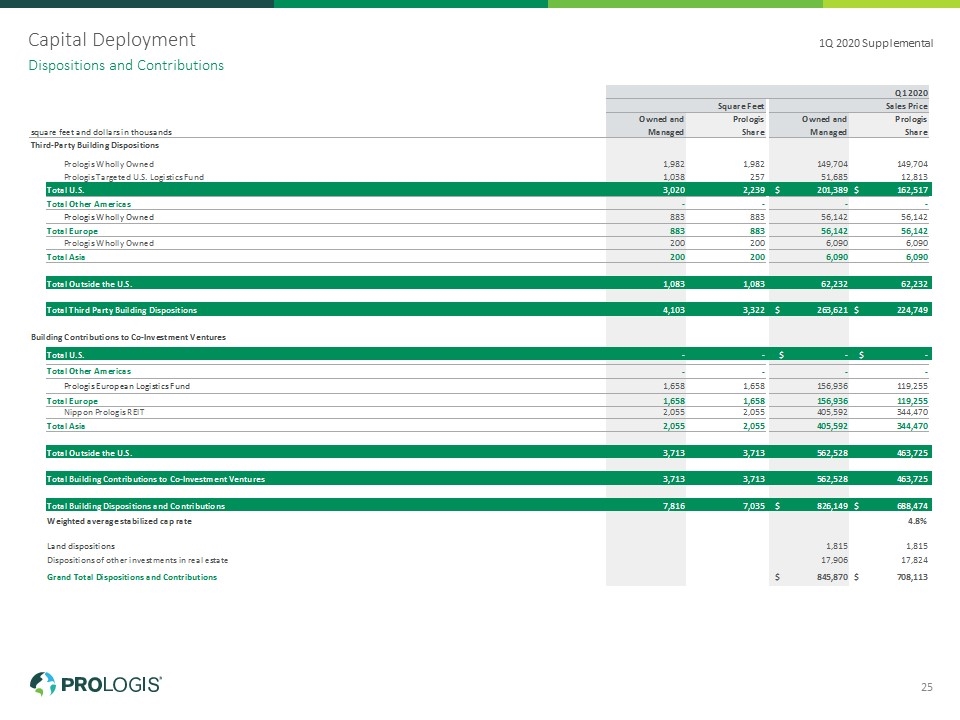Select the 'Prologis Targeted U.S. Logistics Fund' row label
960x720 pixels.
(x=134, y=177)
